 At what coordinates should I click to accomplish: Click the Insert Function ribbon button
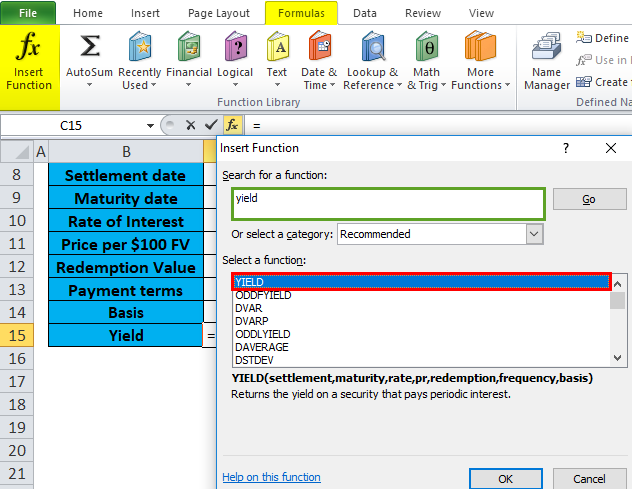pos(29,67)
